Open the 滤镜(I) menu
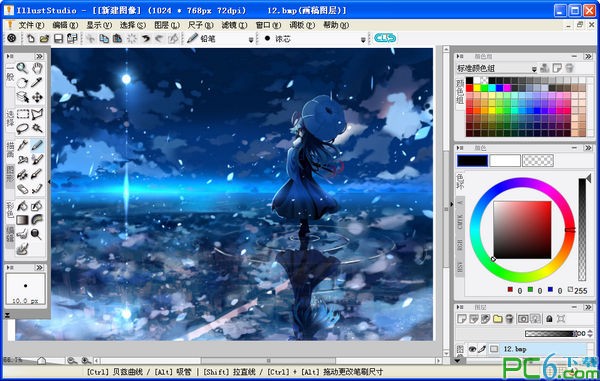 tap(234, 25)
